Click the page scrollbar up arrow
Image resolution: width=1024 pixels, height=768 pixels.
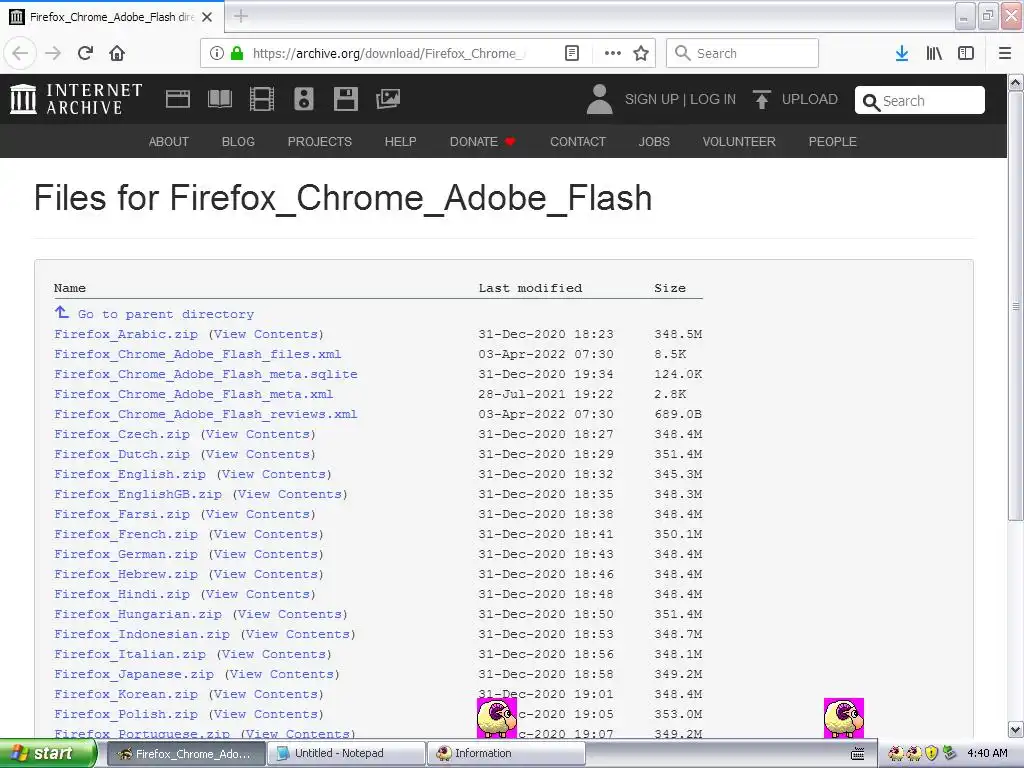pyautogui.click(x=1016, y=83)
